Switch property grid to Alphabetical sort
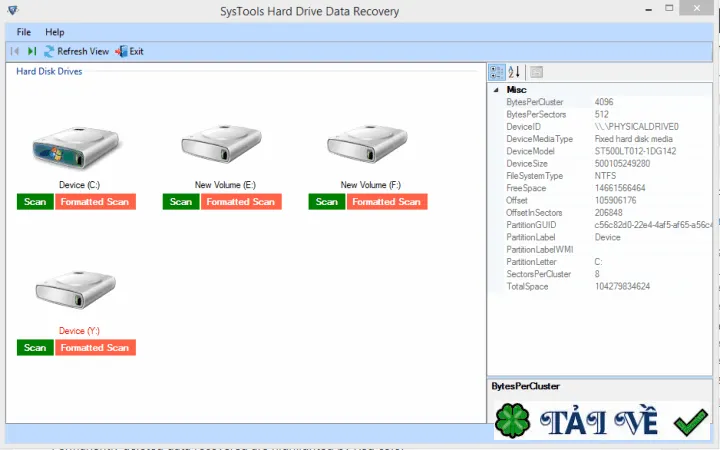Screen dimensions: 720x450 (514, 72)
